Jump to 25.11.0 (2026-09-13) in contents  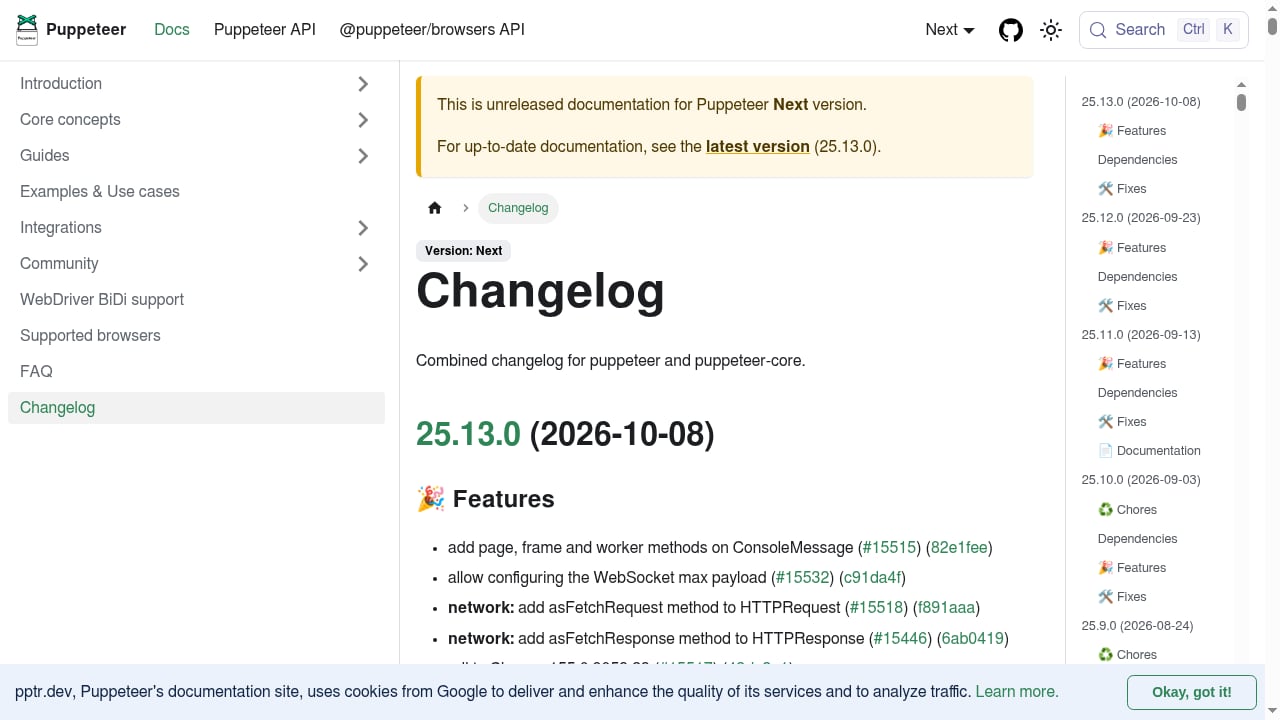(1141, 335)
